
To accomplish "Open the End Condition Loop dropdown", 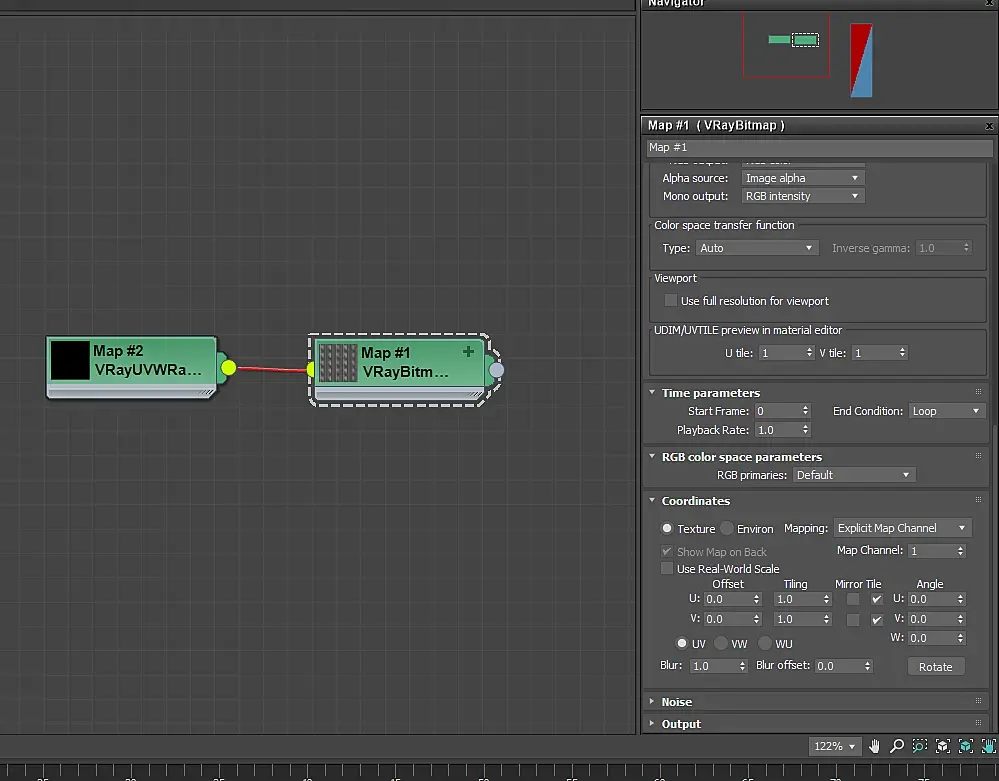I will (x=945, y=411).
